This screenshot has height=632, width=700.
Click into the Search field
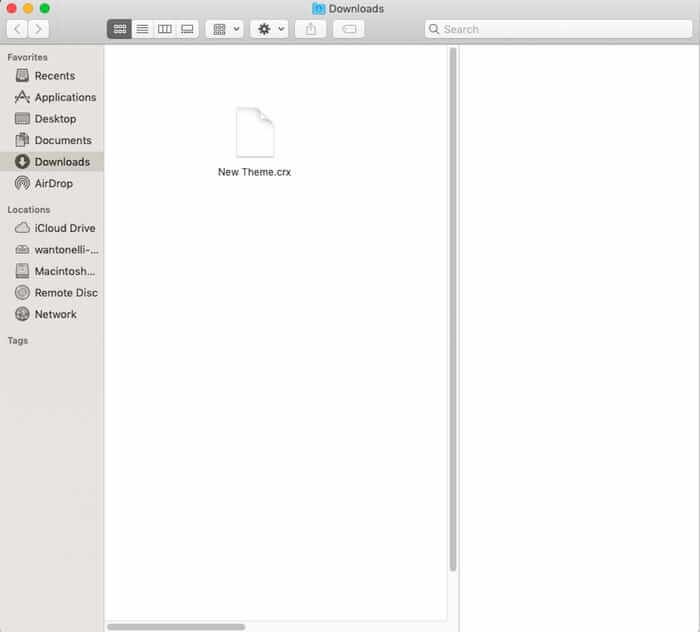(x=558, y=29)
